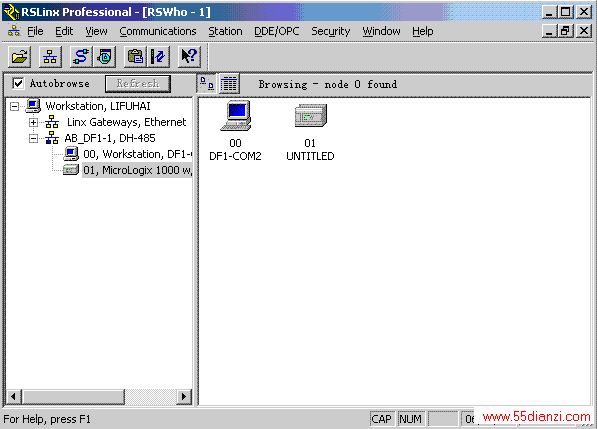Click the Copy DDE/OPC link clipboard icon
597x429 pixels.
135,57
